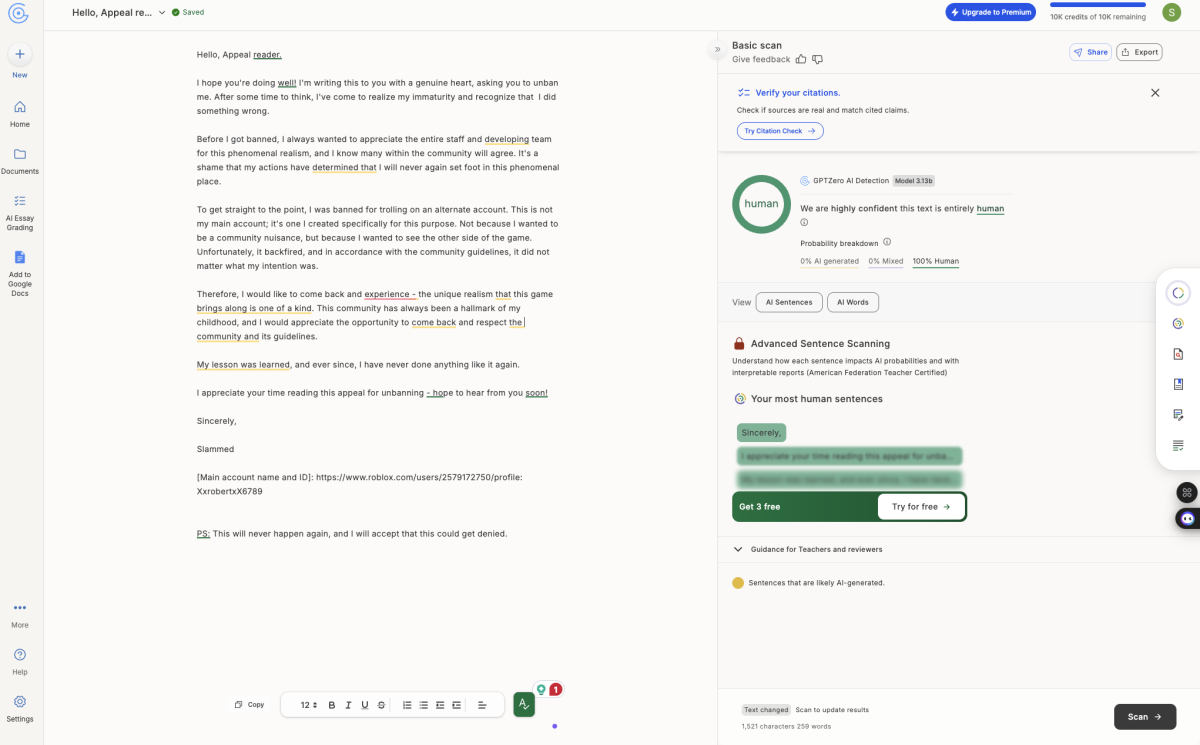Dismiss the Verify your citations banner
The height and width of the screenshot is (745, 1200).
[x=1155, y=93]
